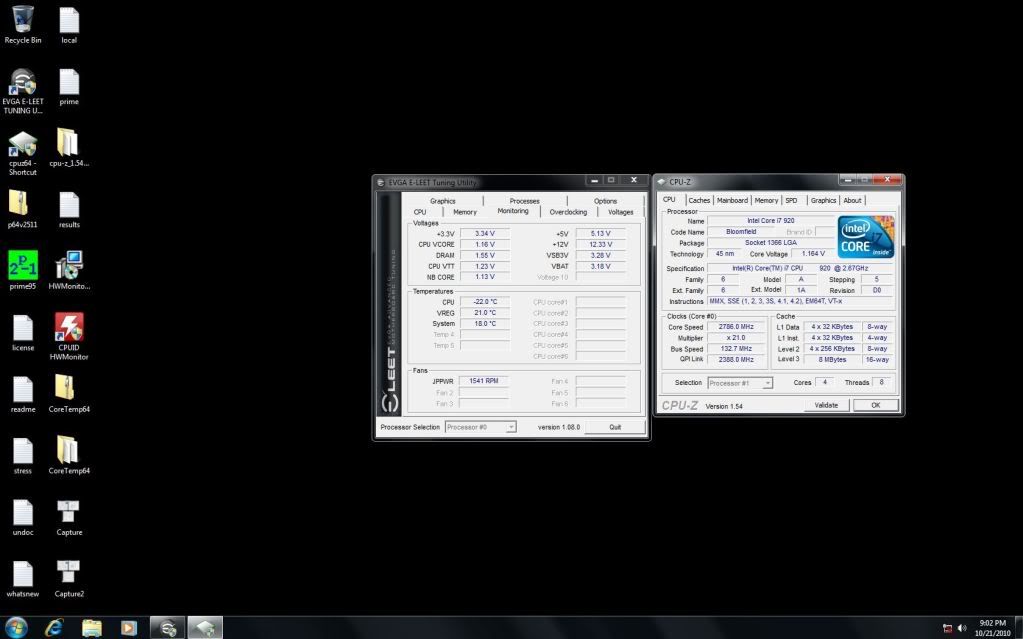Viewport: 1023px width, 639px height.
Task: Open Windows Media Player from the taskbar
Action: (x=129, y=627)
